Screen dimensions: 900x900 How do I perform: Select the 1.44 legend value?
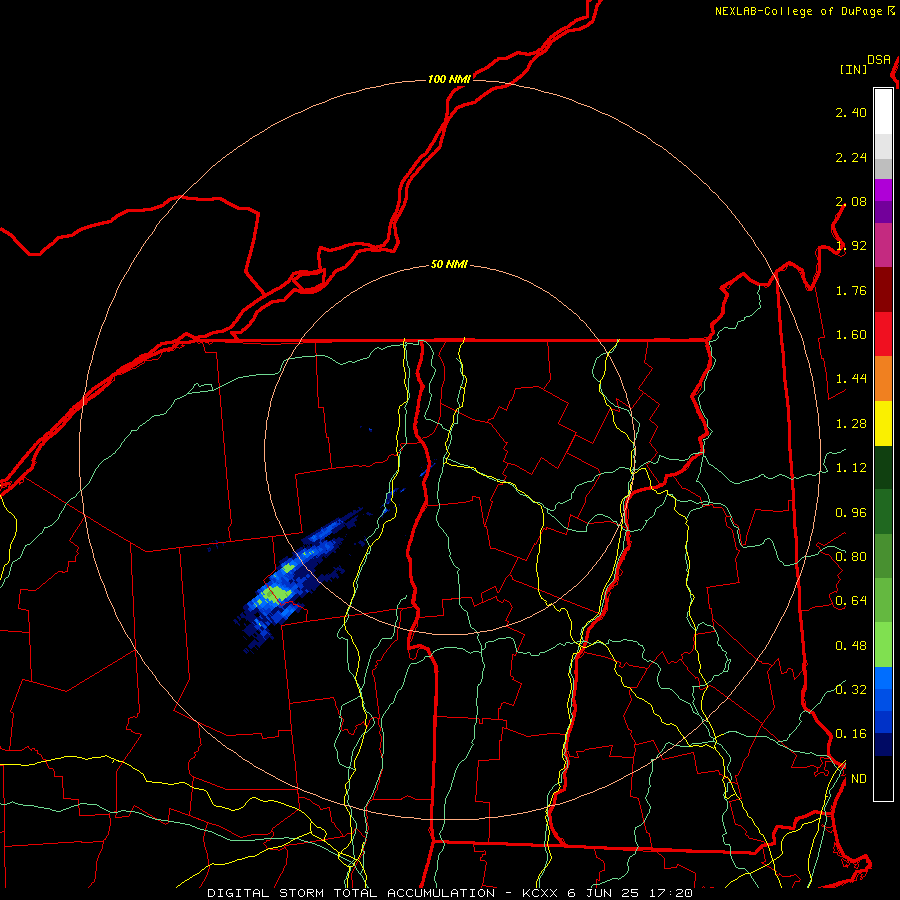(851, 379)
